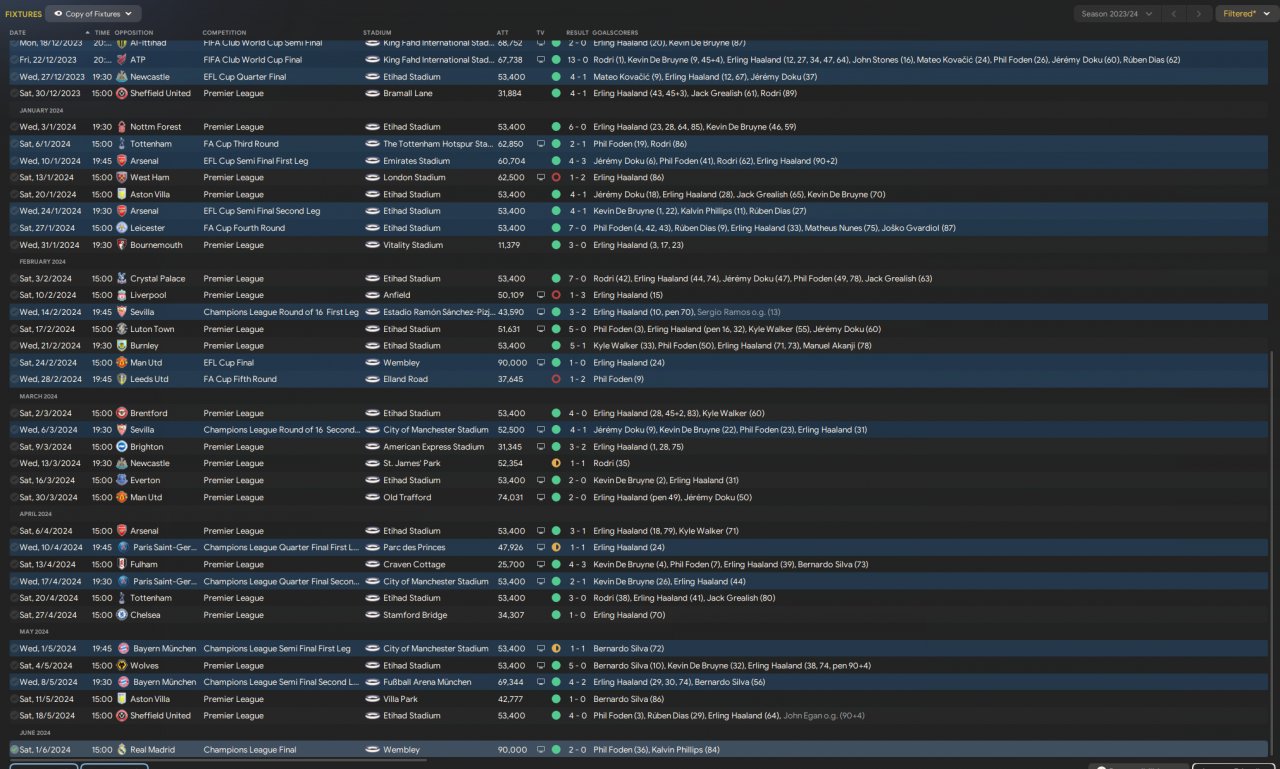Open the West Ham club badge

tap(121, 178)
